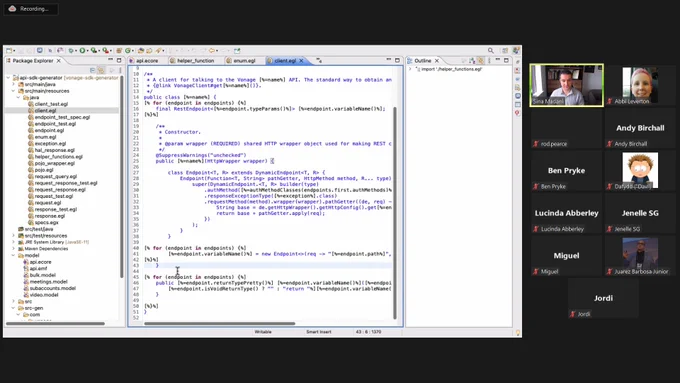Select Abbi Leverton participant tile

tap(640, 85)
